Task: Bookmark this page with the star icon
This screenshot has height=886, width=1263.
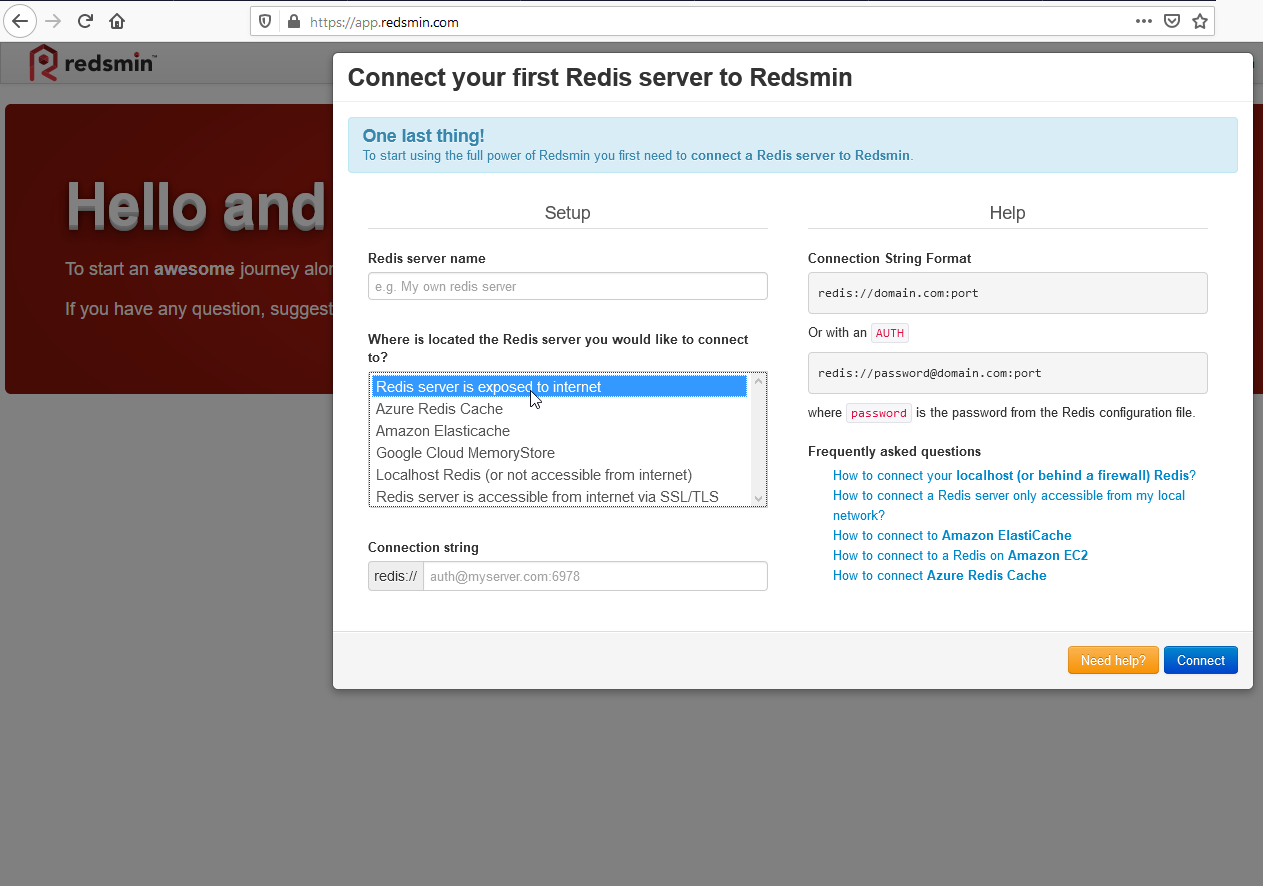Action: [x=1200, y=21]
